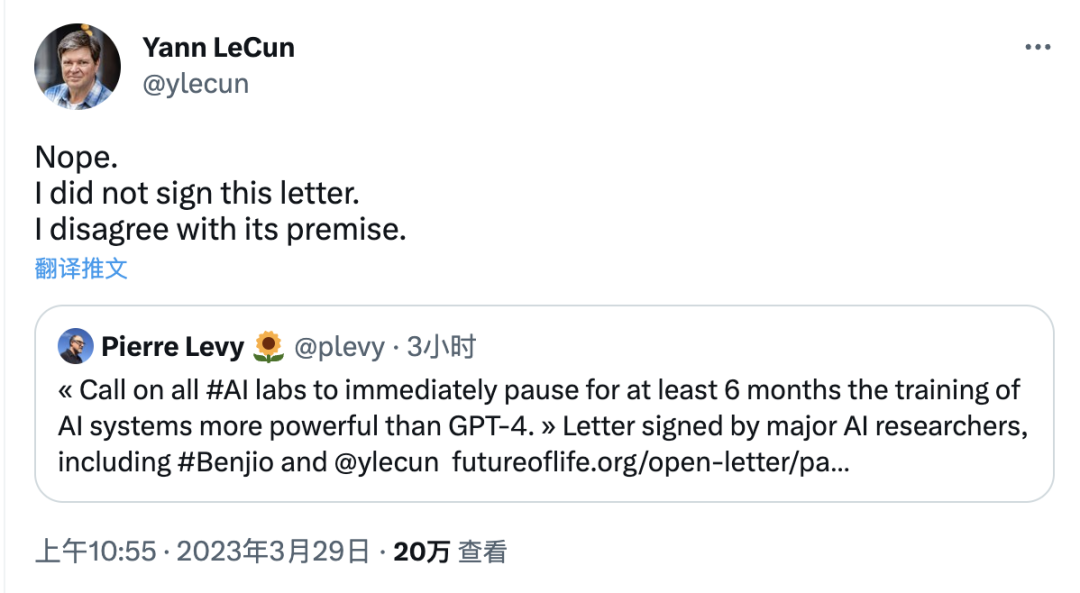The width and height of the screenshot is (1080, 593).
Task: Open Pierre Levy's name in quoted tweet
Action: click(x=172, y=347)
